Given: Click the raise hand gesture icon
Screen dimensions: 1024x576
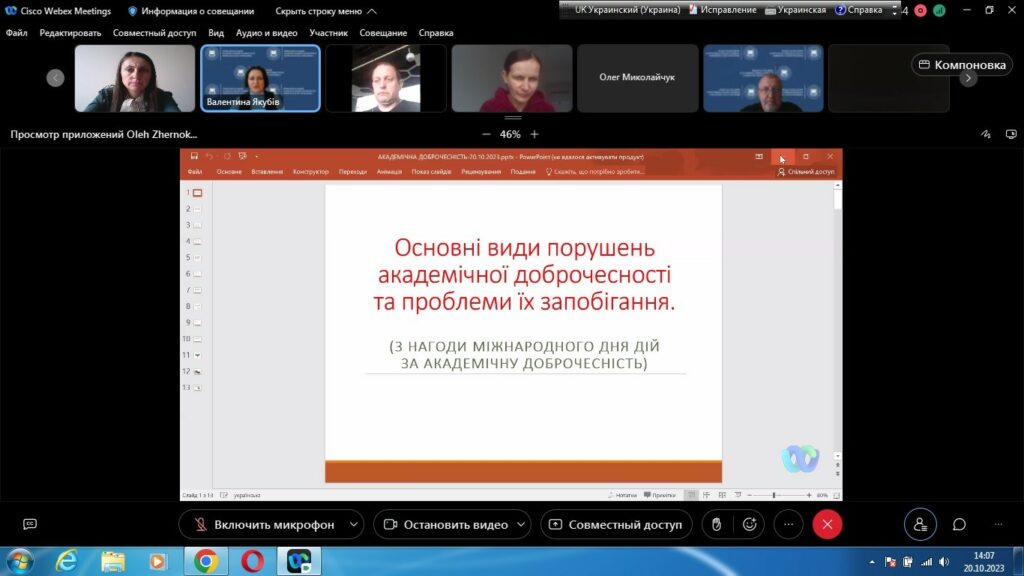Looking at the screenshot, I should point(716,525).
